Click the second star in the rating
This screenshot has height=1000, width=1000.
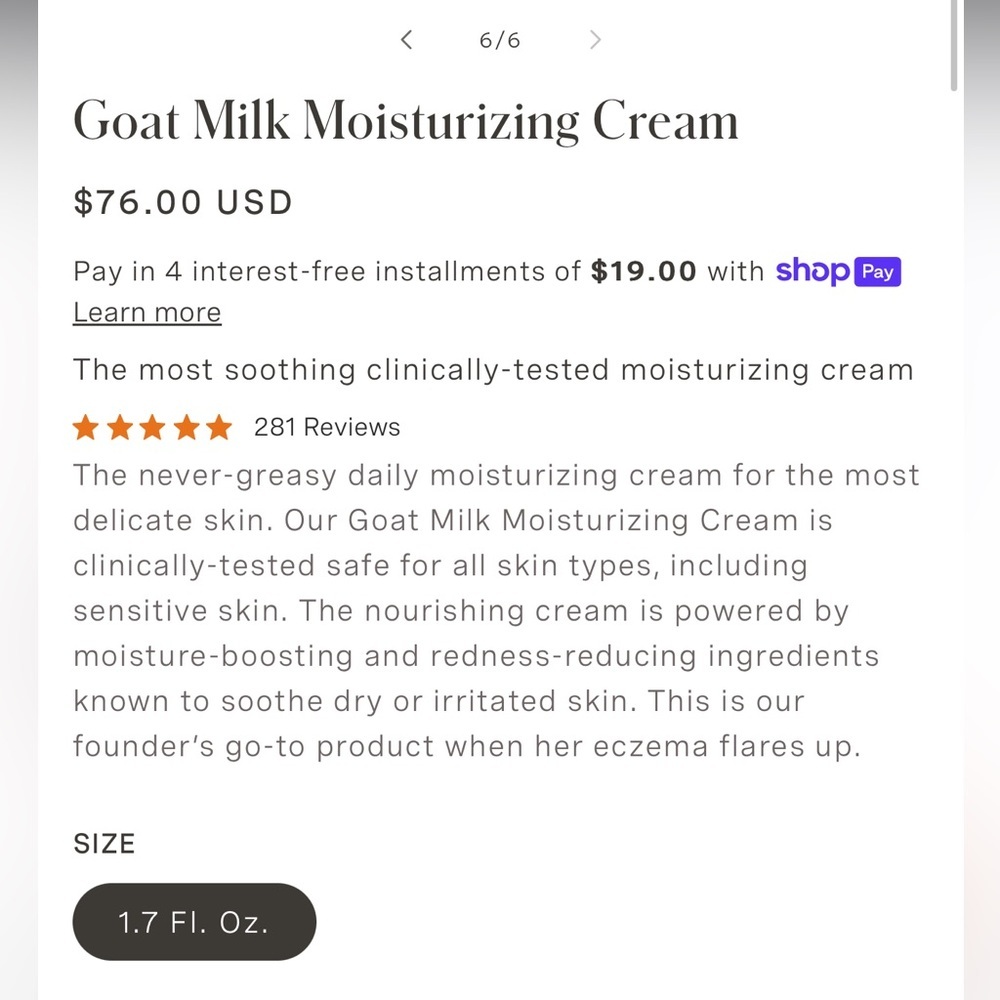click(x=119, y=427)
